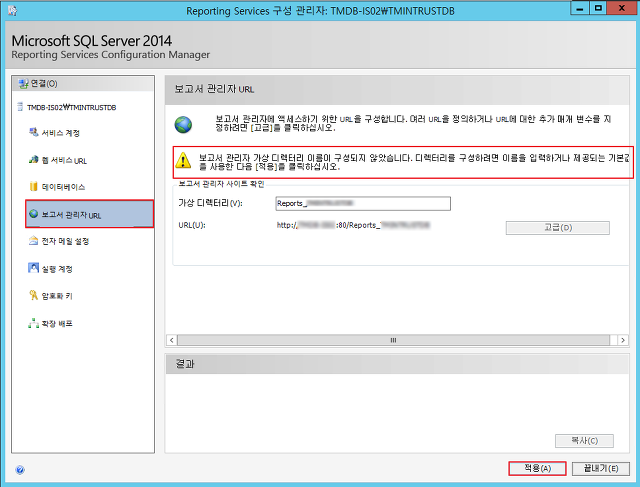Click the large globe icon in description
This screenshot has width=640, height=487.
pyautogui.click(x=183, y=125)
